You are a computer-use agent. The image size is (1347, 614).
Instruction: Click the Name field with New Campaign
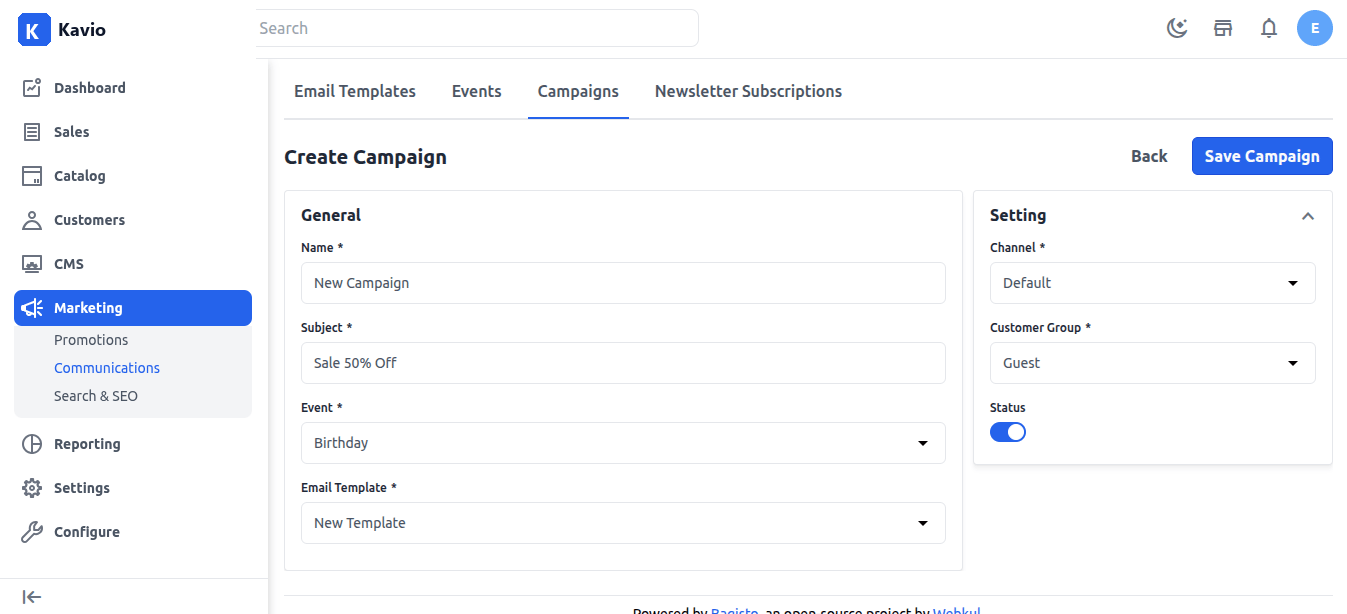click(623, 283)
